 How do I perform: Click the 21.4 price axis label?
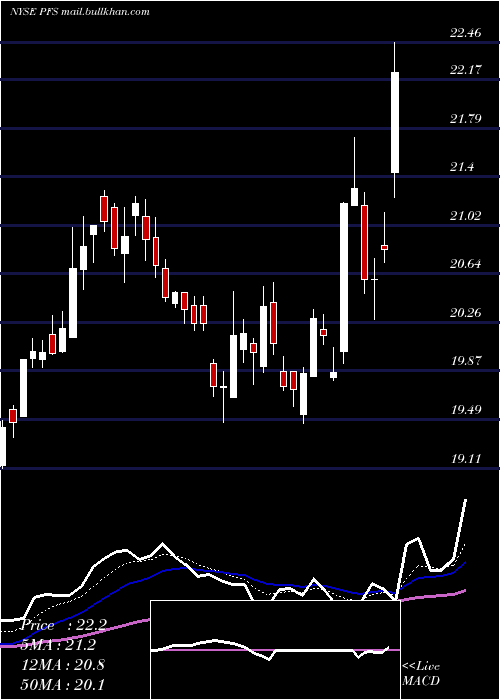click(x=462, y=167)
